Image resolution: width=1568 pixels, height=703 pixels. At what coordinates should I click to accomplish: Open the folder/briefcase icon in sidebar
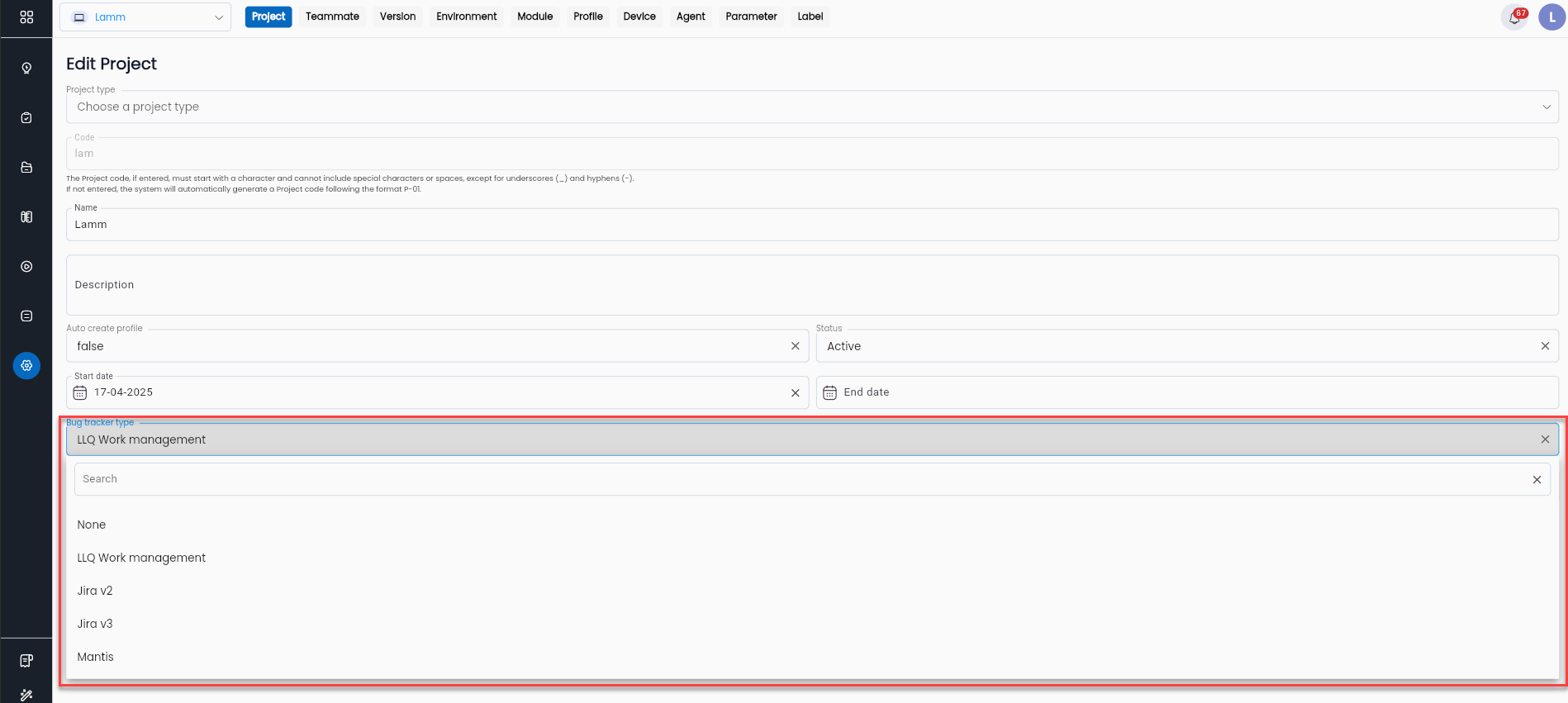pyautogui.click(x=26, y=167)
